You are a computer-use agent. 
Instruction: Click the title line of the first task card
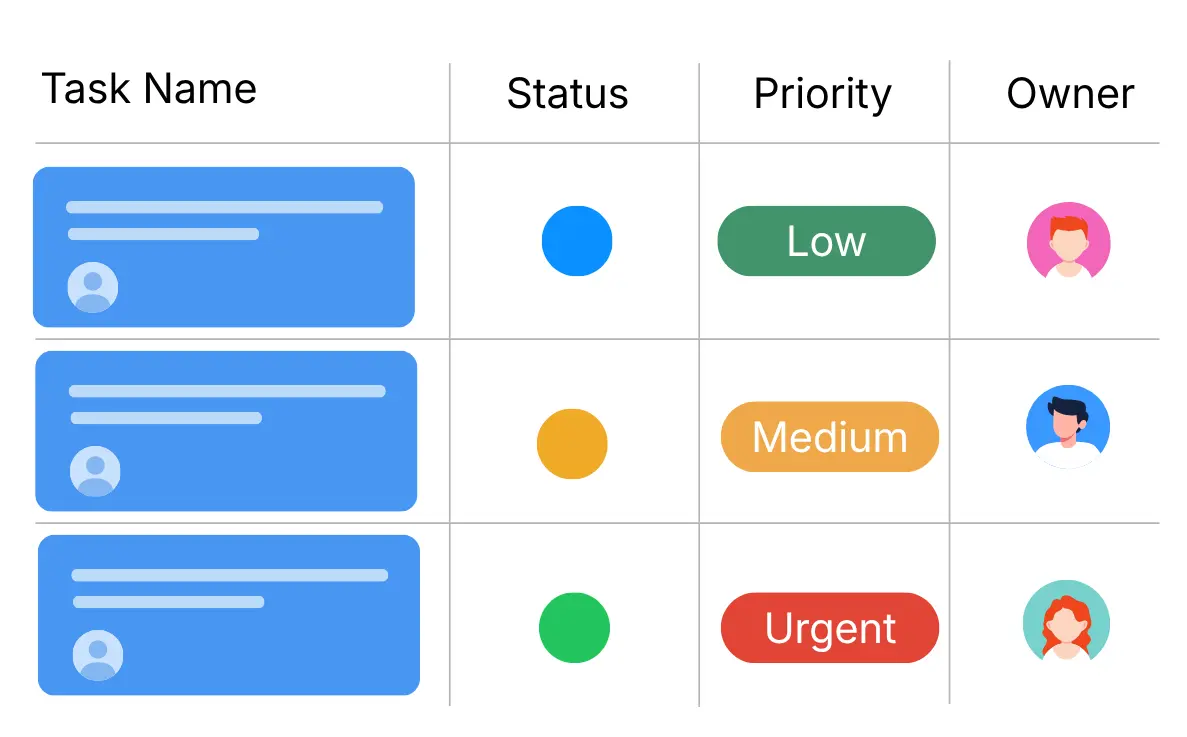click(224, 208)
